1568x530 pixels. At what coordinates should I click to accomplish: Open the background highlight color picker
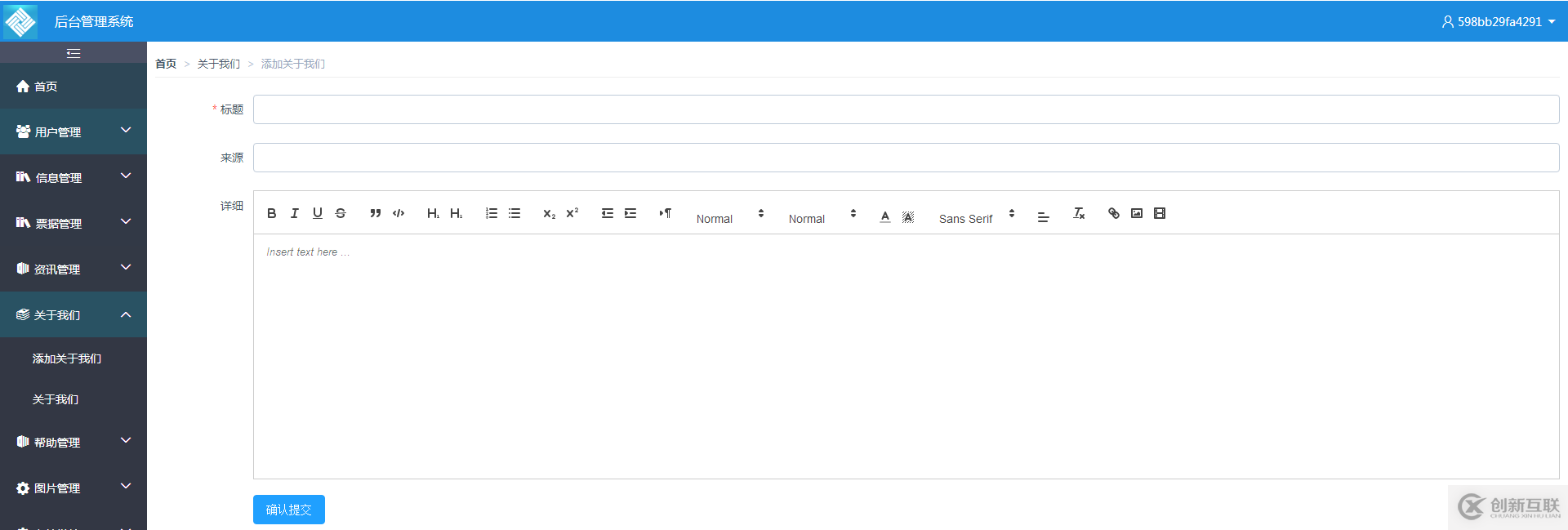[908, 216]
